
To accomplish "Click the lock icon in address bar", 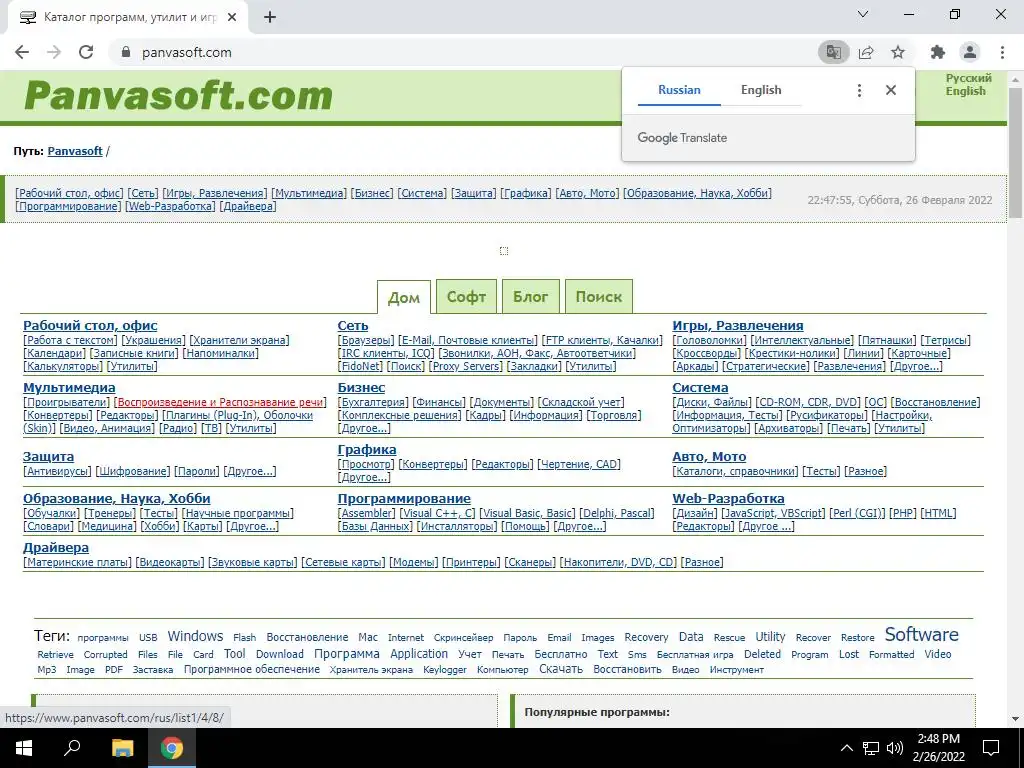I will [127, 52].
